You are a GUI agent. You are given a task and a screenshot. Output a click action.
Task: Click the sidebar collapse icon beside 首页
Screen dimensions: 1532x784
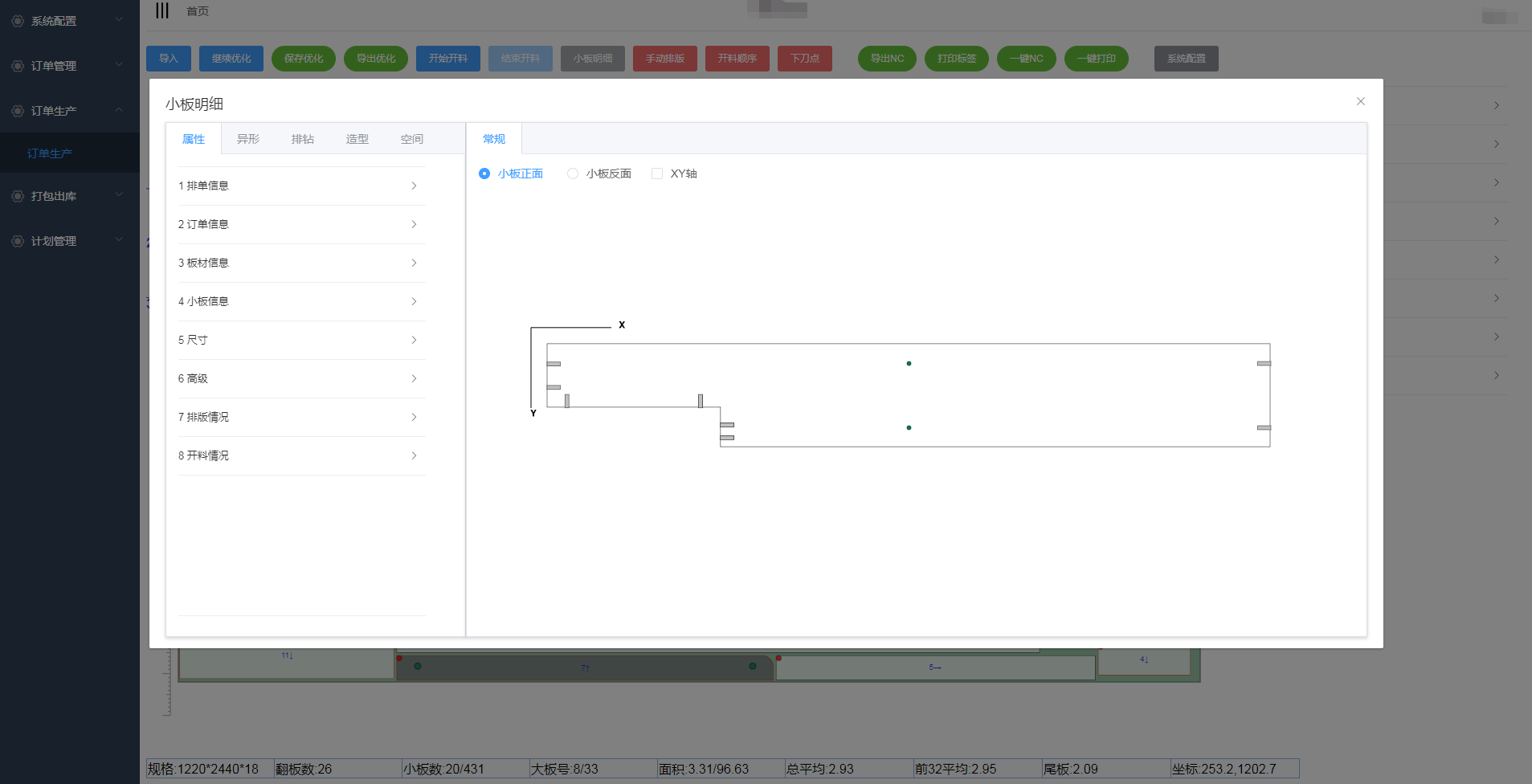tap(162, 10)
